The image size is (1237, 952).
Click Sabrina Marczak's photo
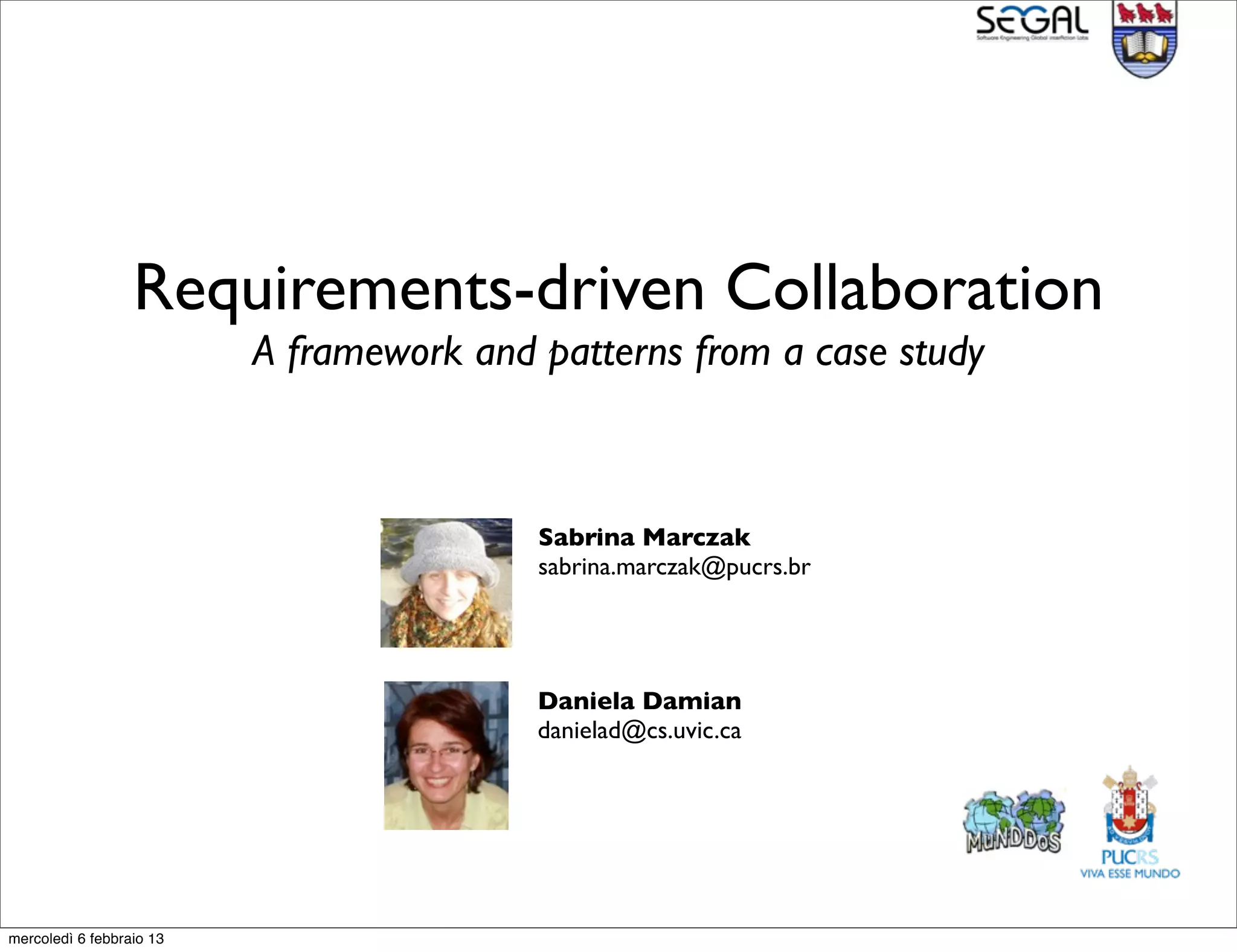(x=446, y=583)
